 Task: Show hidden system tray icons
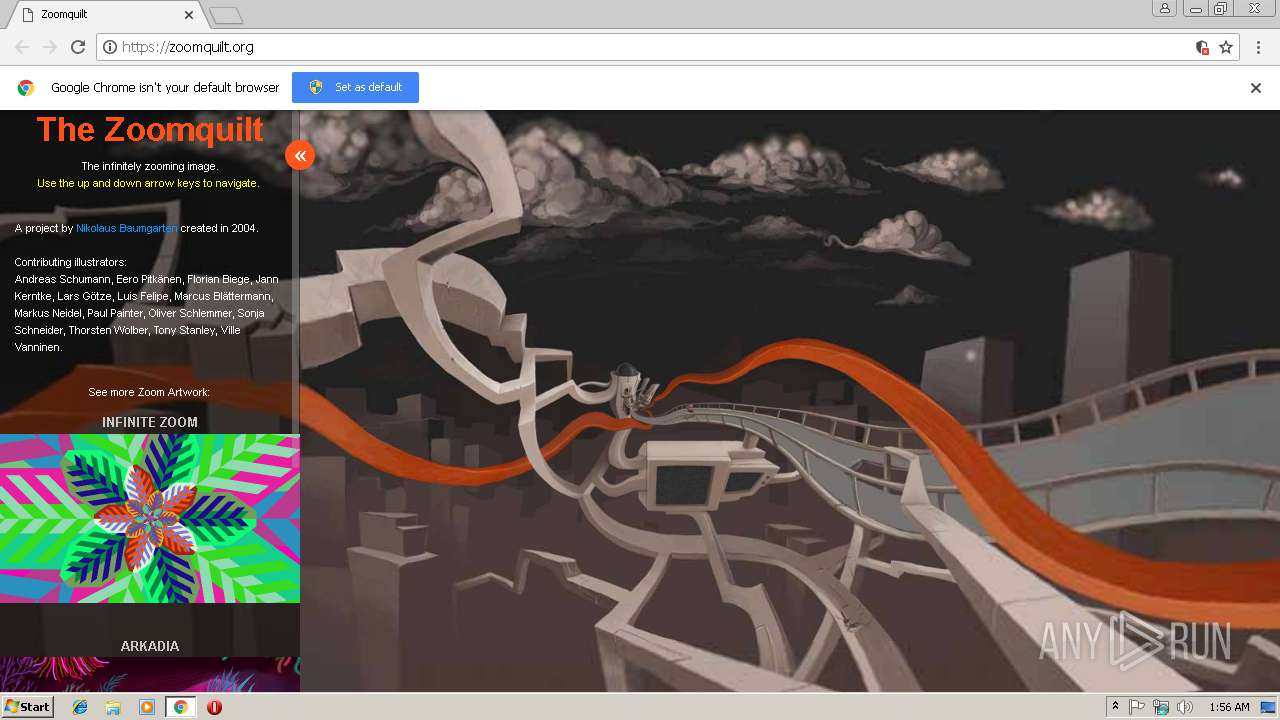[x=1115, y=707]
